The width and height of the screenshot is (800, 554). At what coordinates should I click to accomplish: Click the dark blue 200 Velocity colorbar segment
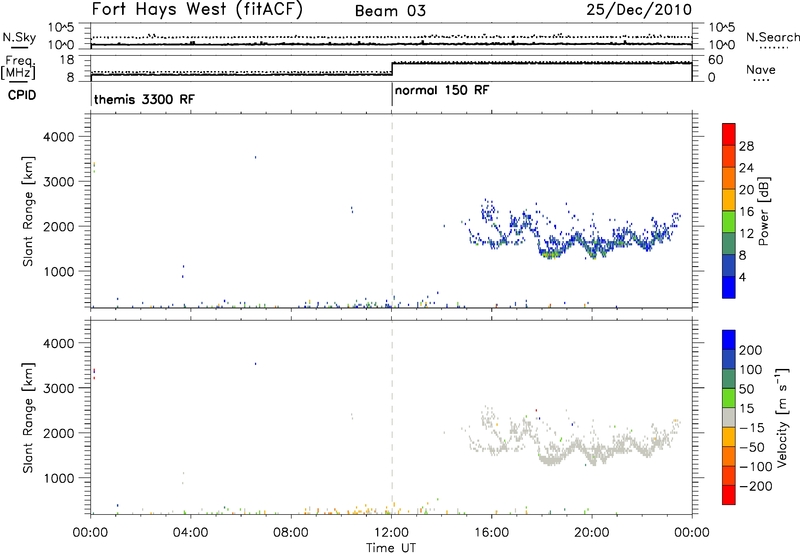[729, 340]
